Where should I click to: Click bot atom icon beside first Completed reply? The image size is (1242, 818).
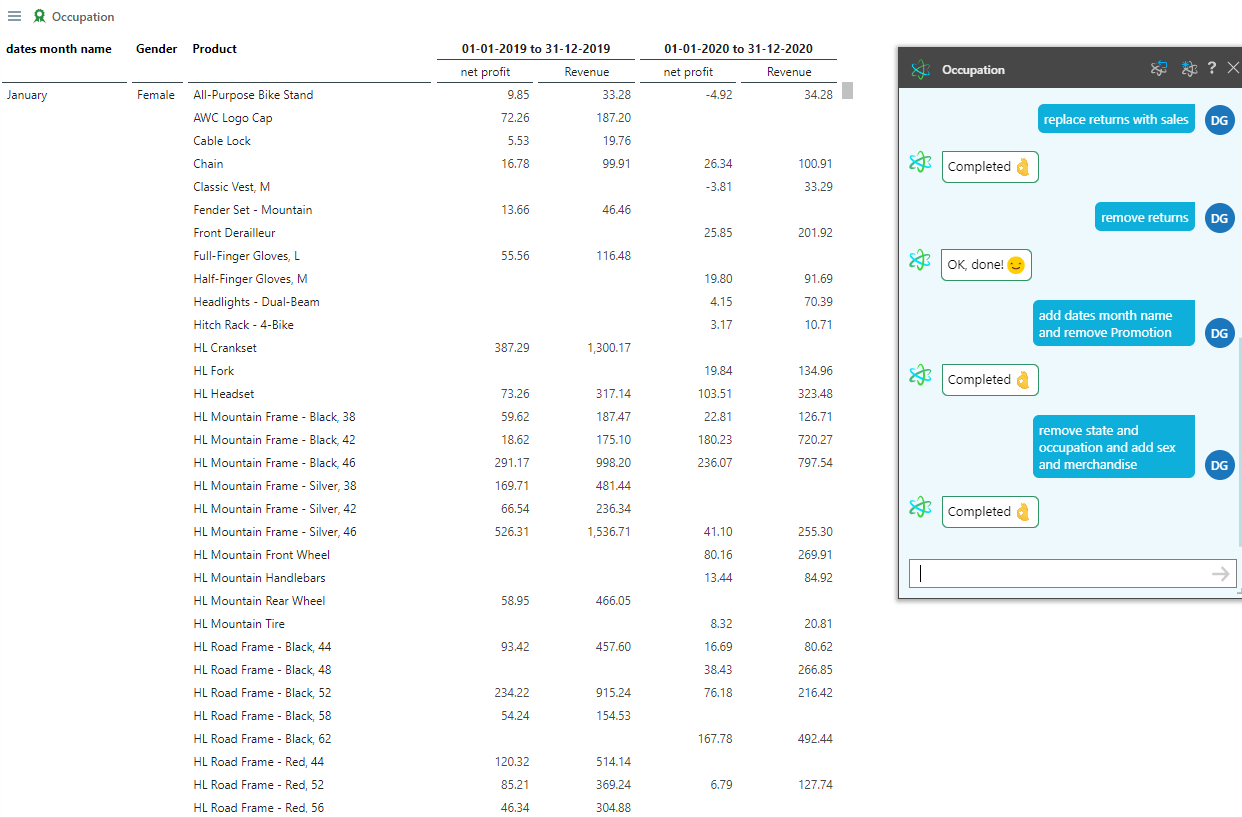pyautogui.click(x=920, y=163)
